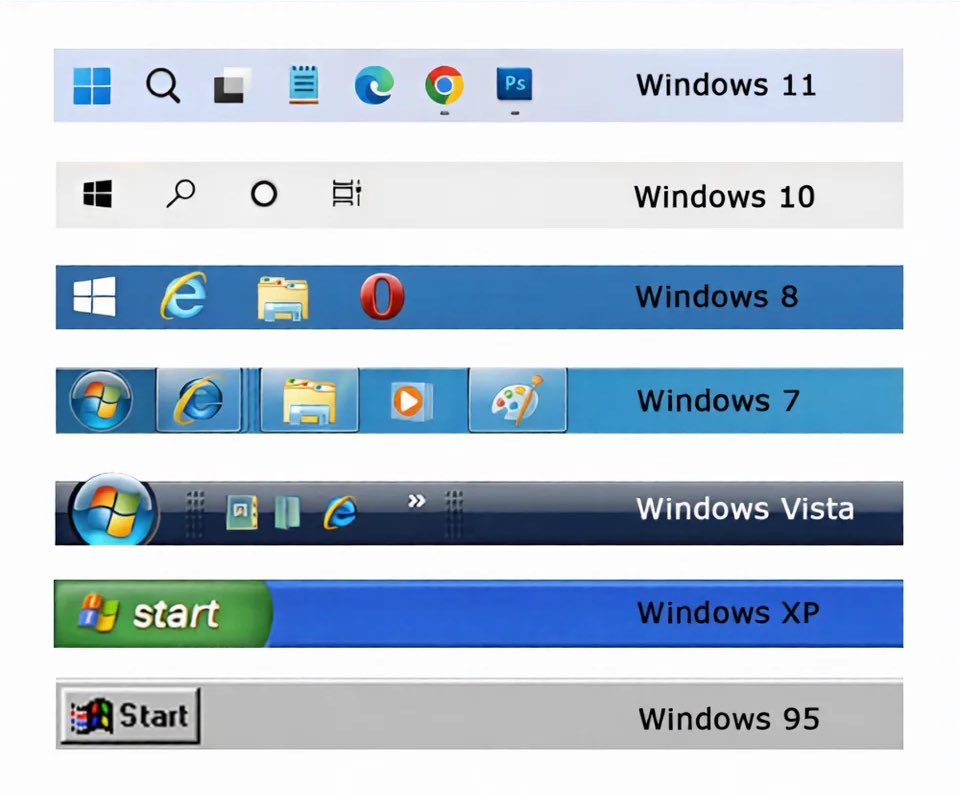Open the Windows 10 search magnifier
Image resolution: width=960 pixels, height=795 pixels.
pos(181,194)
